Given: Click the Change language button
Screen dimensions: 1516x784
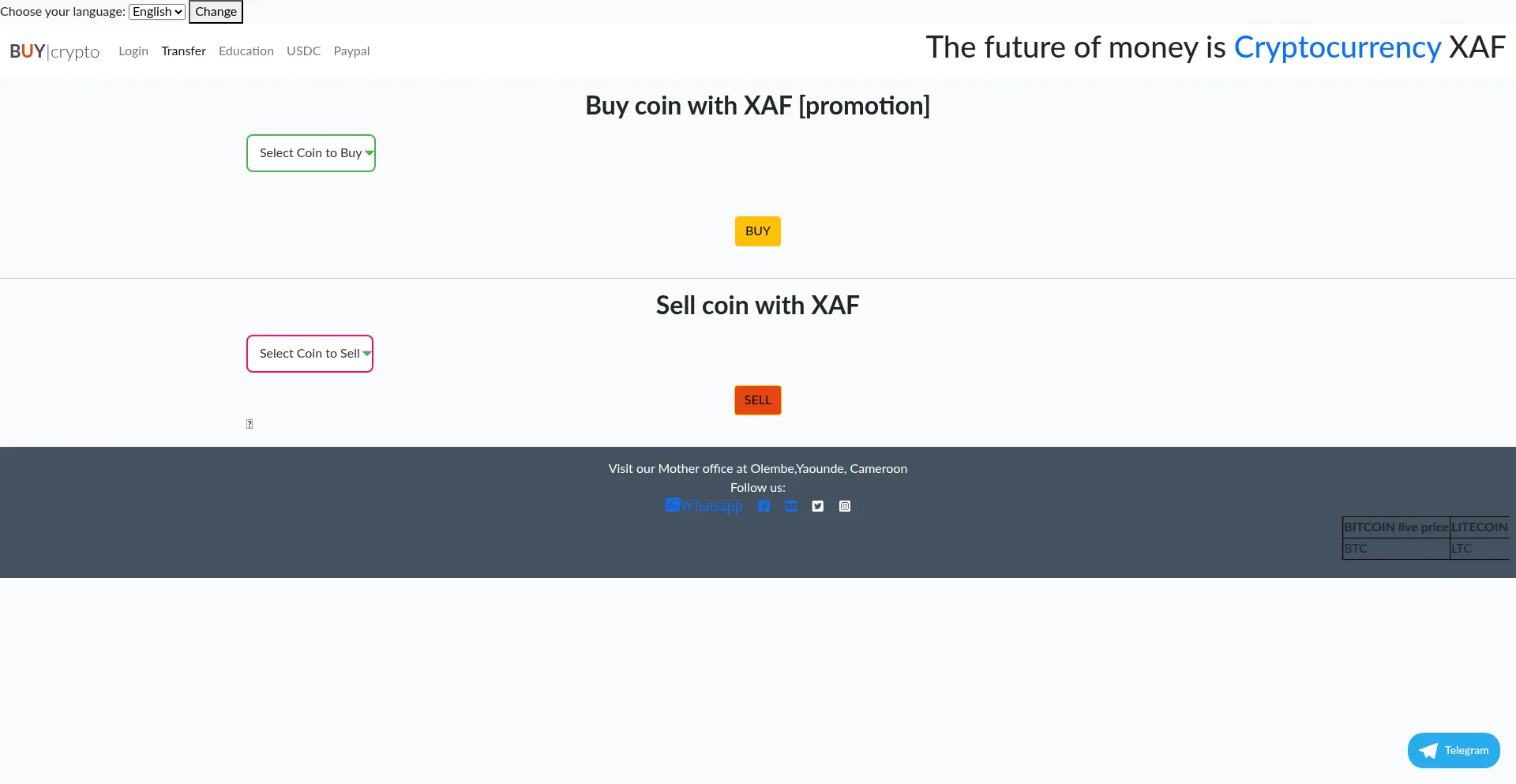Looking at the screenshot, I should [x=216, y=12].
